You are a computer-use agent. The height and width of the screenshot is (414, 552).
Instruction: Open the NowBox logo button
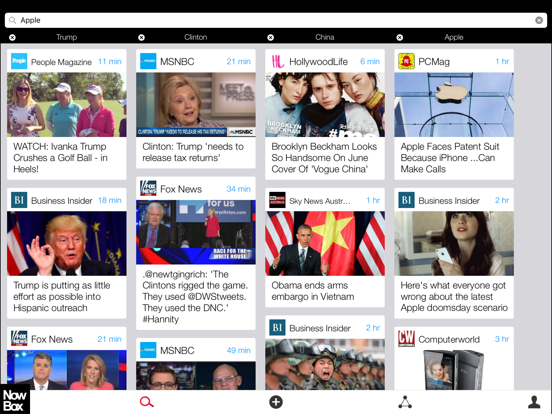15,399
